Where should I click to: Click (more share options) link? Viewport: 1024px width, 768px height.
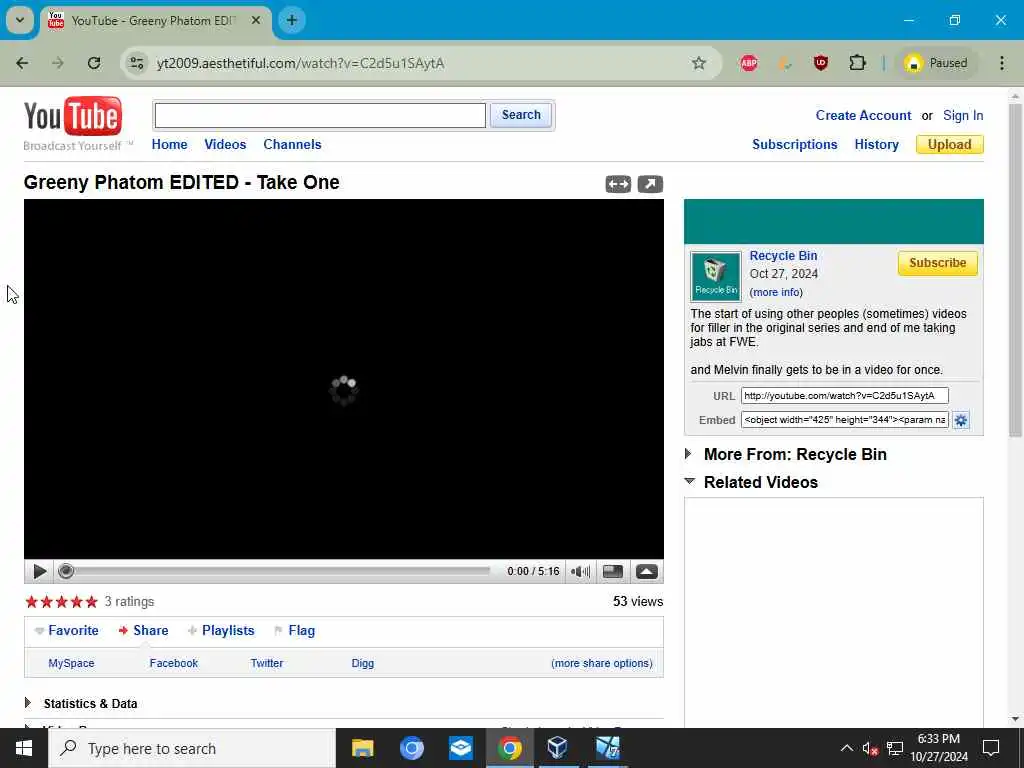coord(601,664)
